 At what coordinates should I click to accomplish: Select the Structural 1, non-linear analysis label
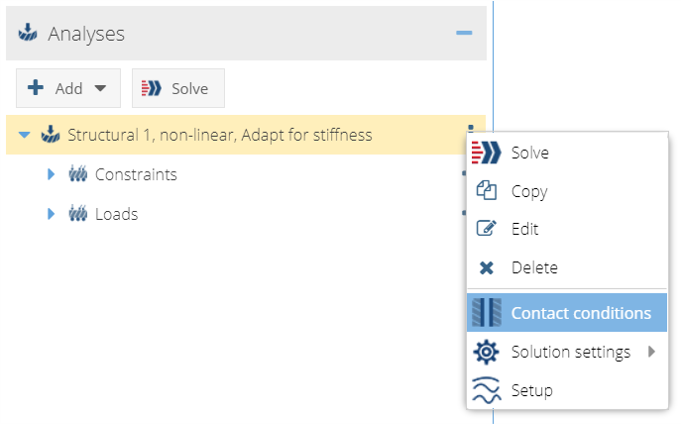pyautogui.click(x=220, y=135)
